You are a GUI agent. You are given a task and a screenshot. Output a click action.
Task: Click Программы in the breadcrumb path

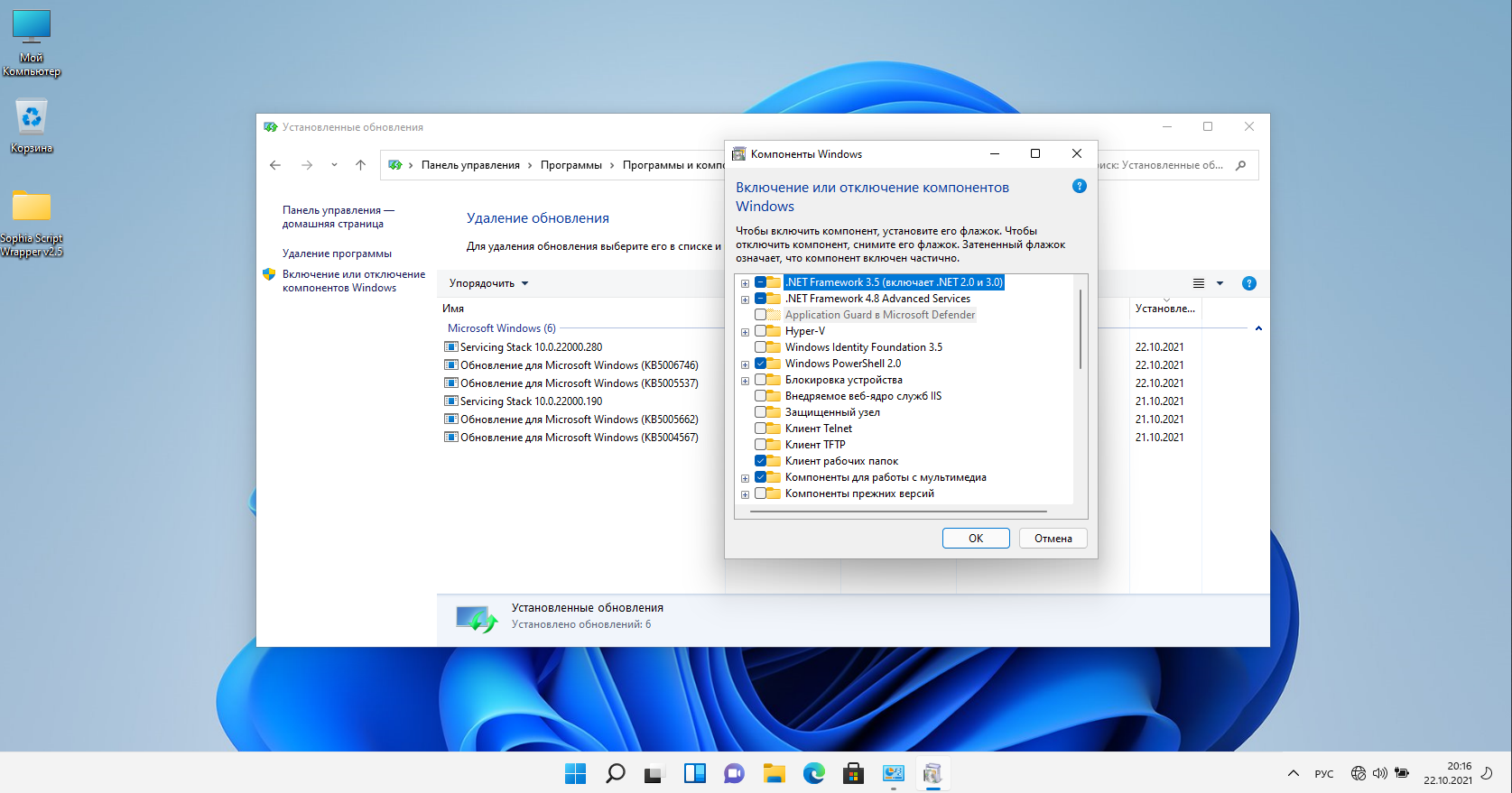coord(570,165)
